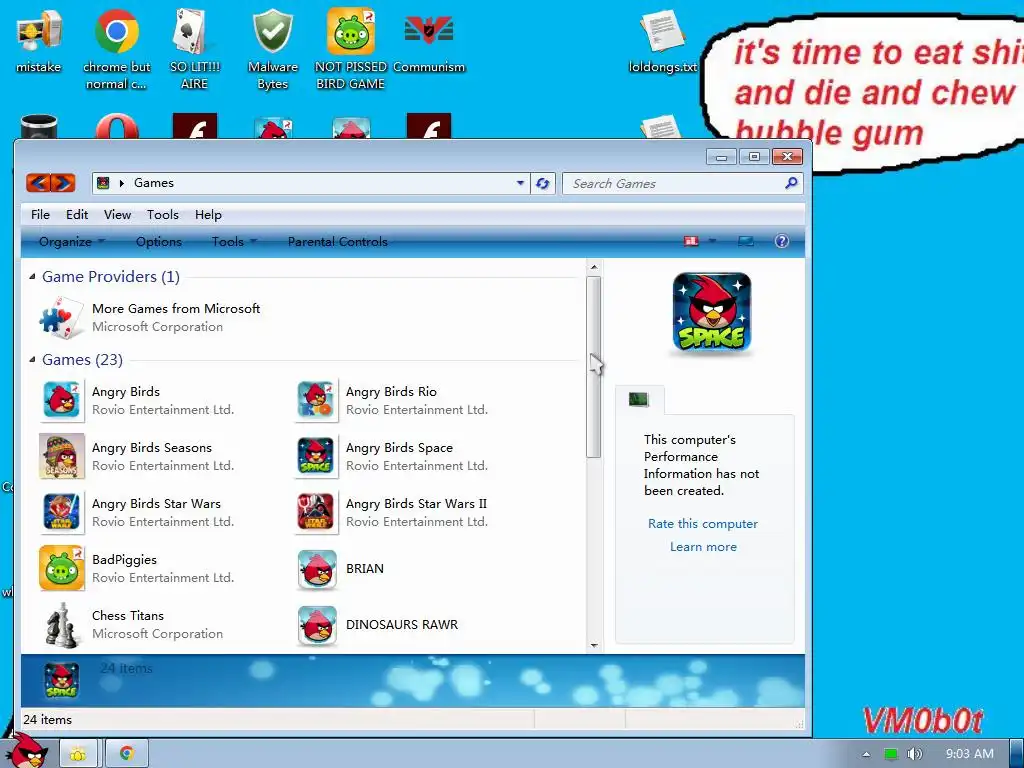Open the Organize dropdown menu
1024x768 pixels.
coord(72,242)
